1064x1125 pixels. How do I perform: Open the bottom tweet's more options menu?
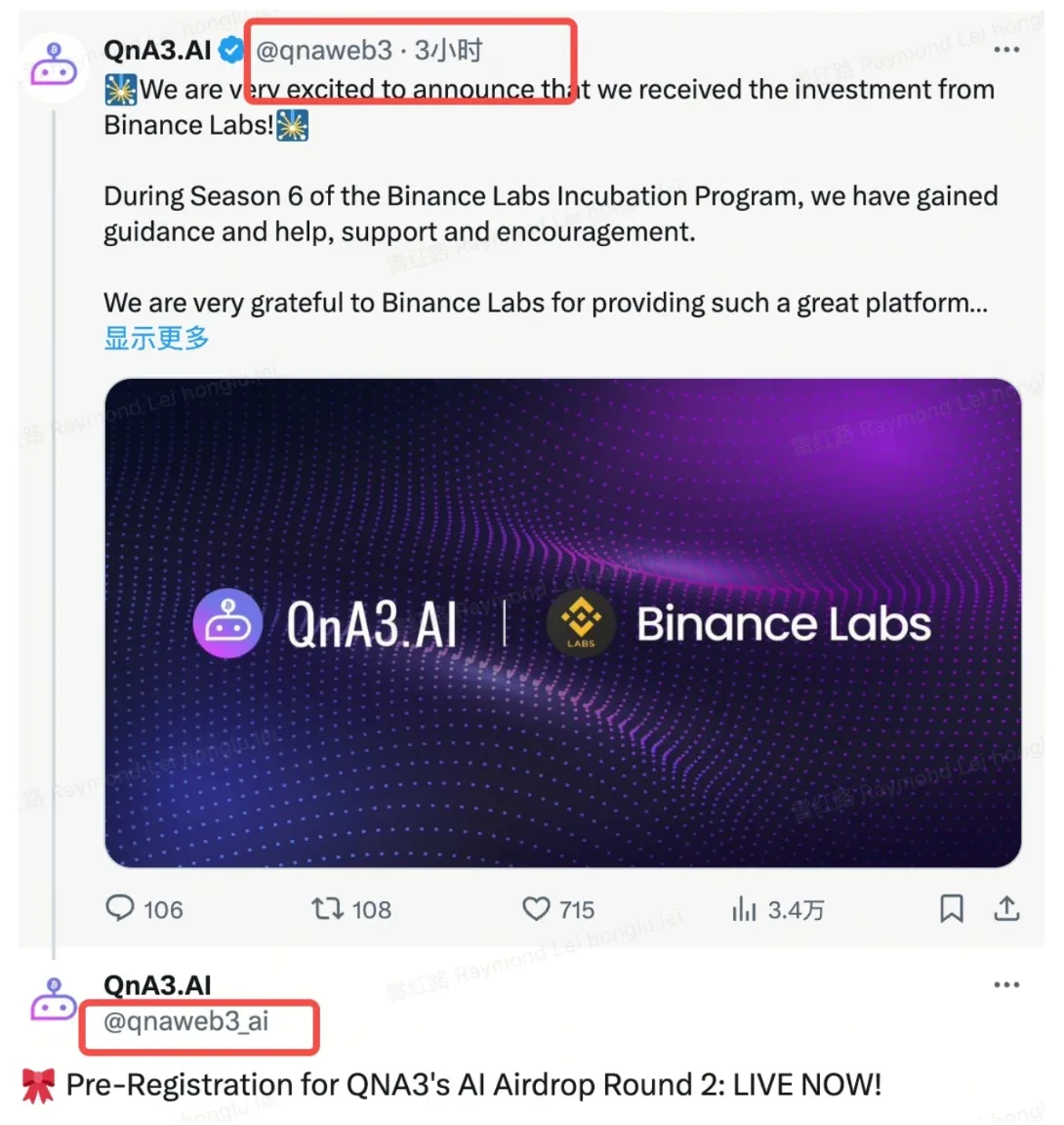1007,984
